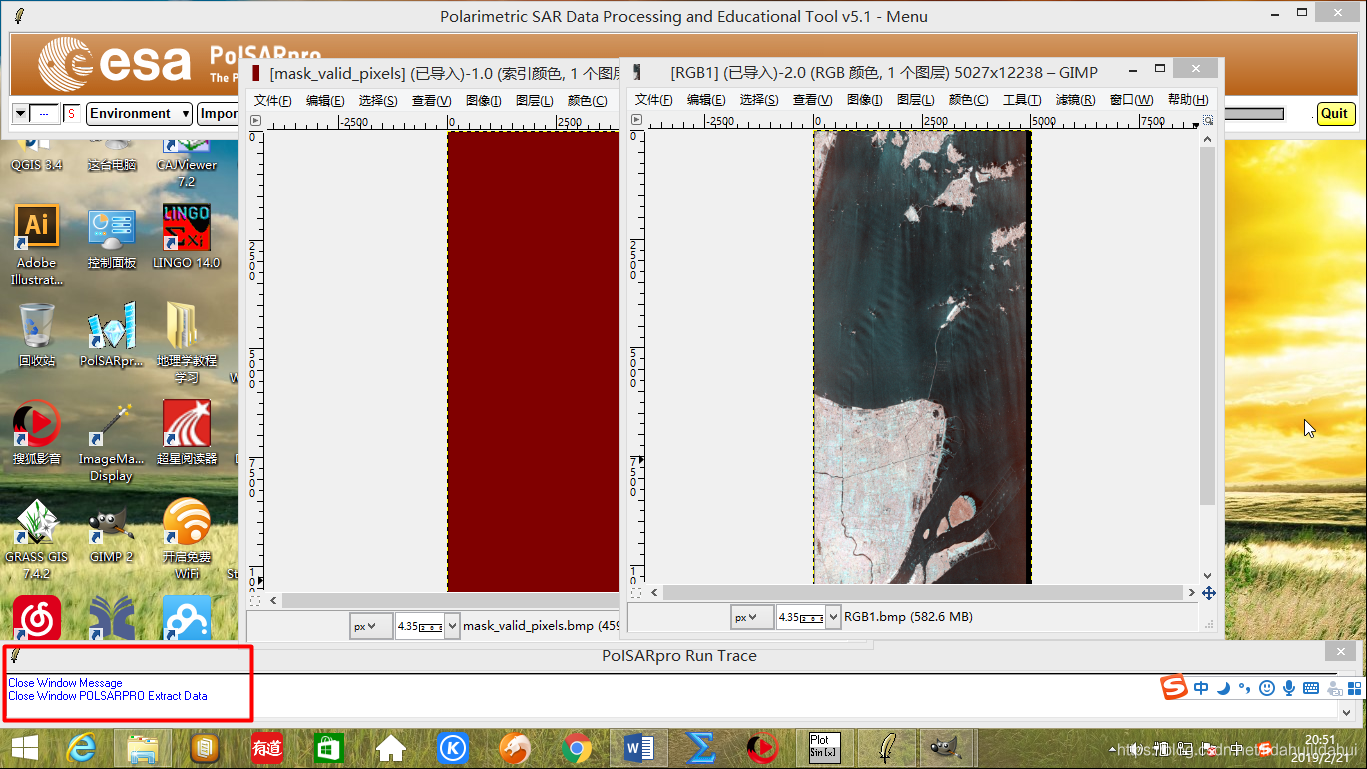Open 图层(L) menu in mask_valid_pixels window
Image resolution: width=1367 pixels, height=769 pixels.
[x=534, y=101]
